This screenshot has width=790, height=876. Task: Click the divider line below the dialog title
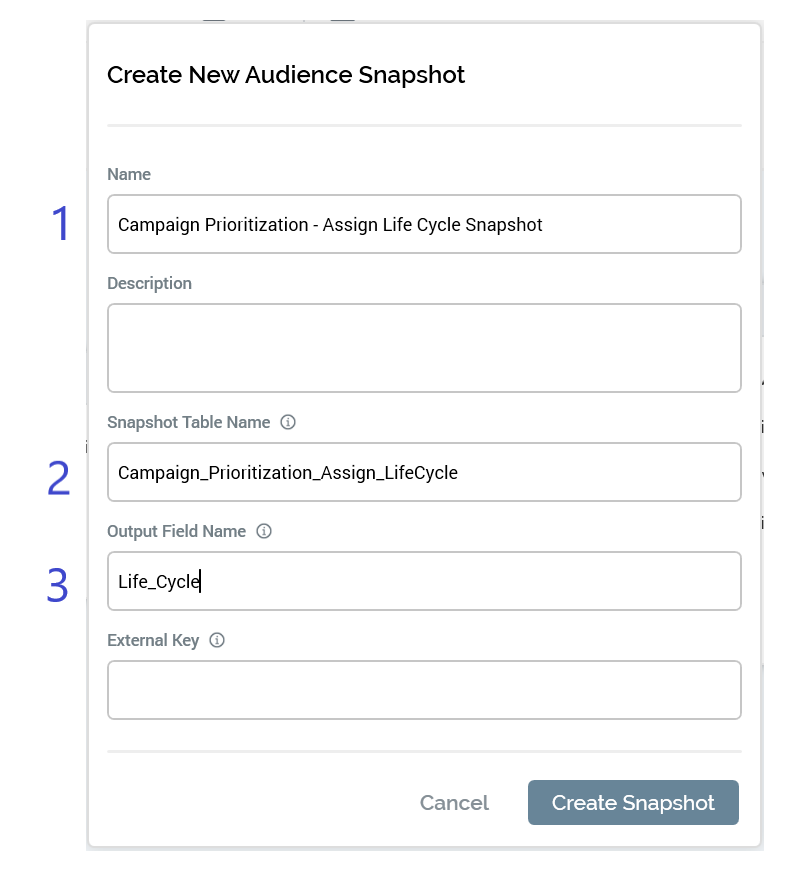coord(424,125)
